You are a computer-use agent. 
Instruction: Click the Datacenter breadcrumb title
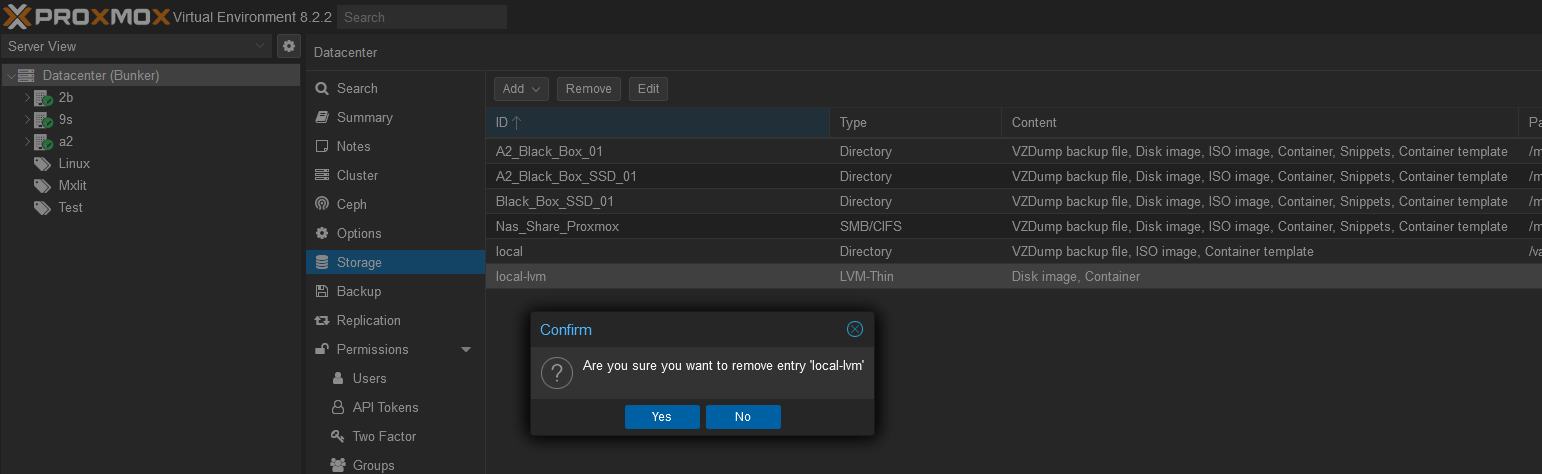click(x=346, y=52)
